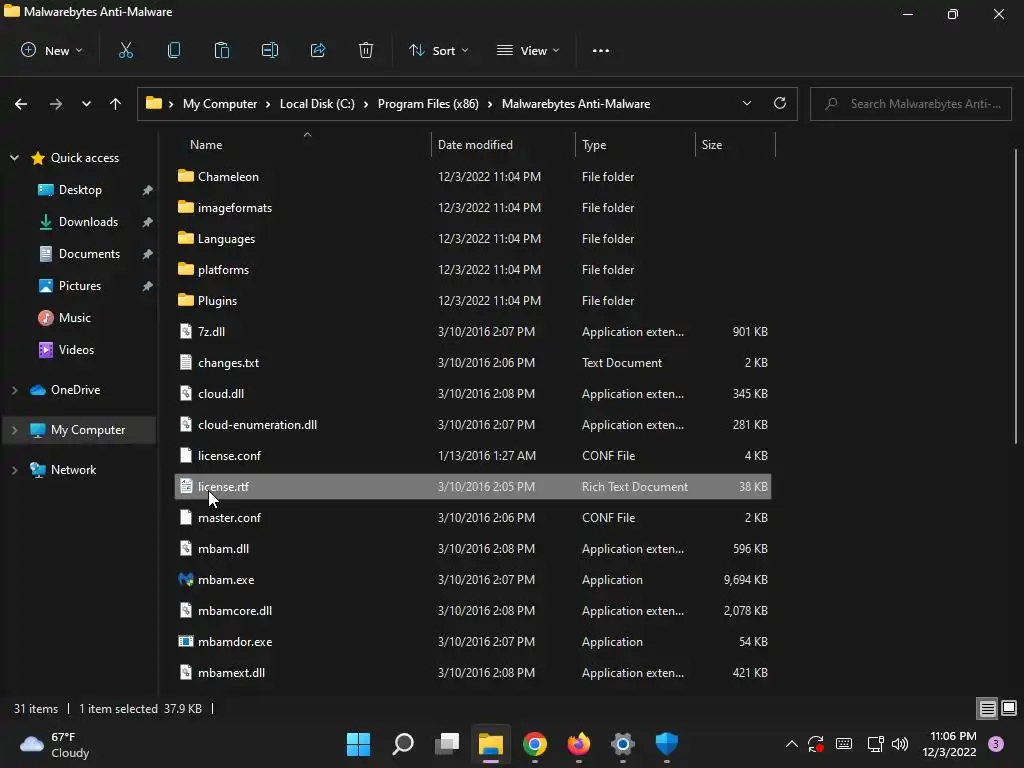Open the View dropdown menu

coord(528,50)
